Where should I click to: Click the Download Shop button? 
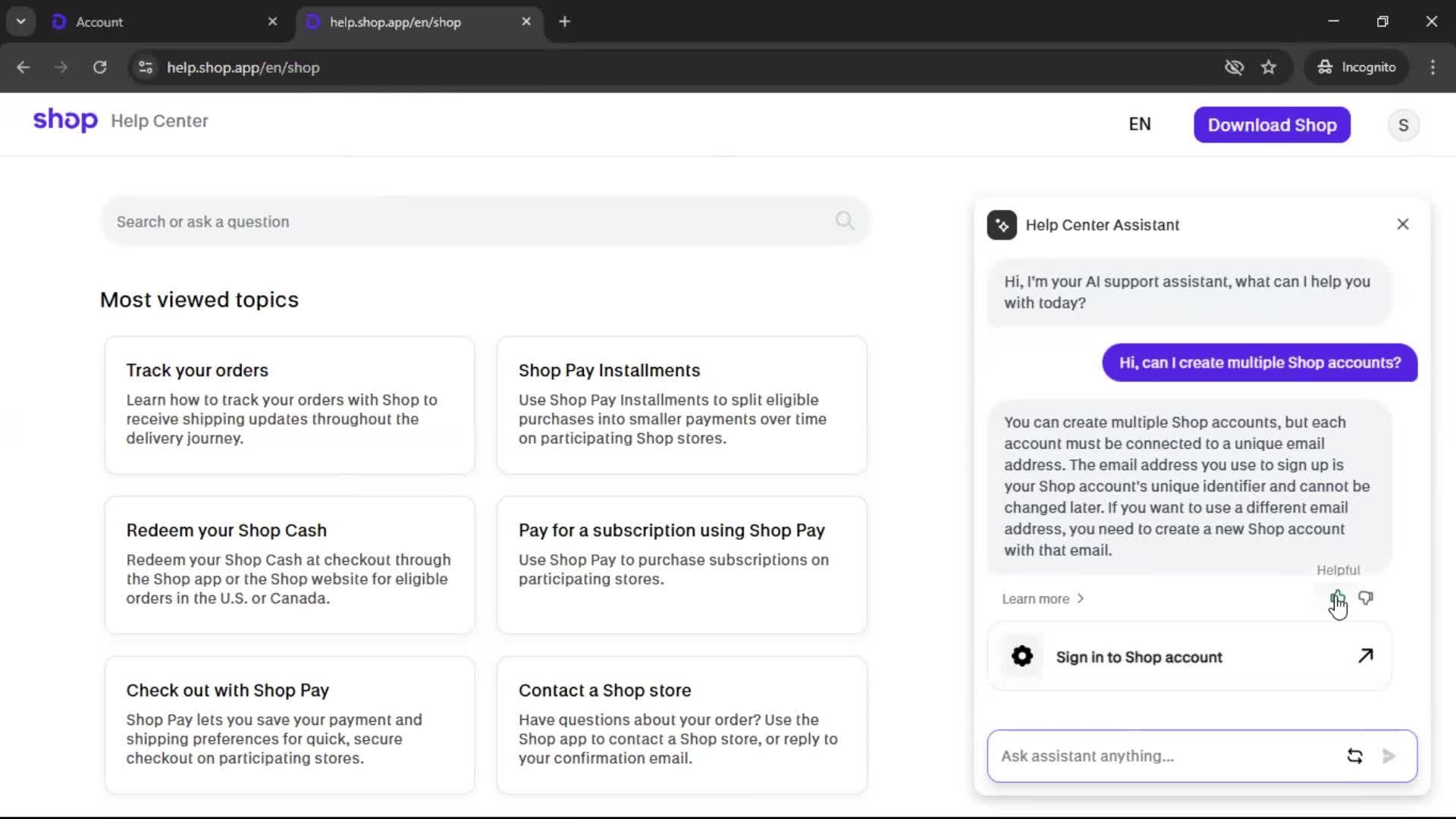pos(1272,125)
